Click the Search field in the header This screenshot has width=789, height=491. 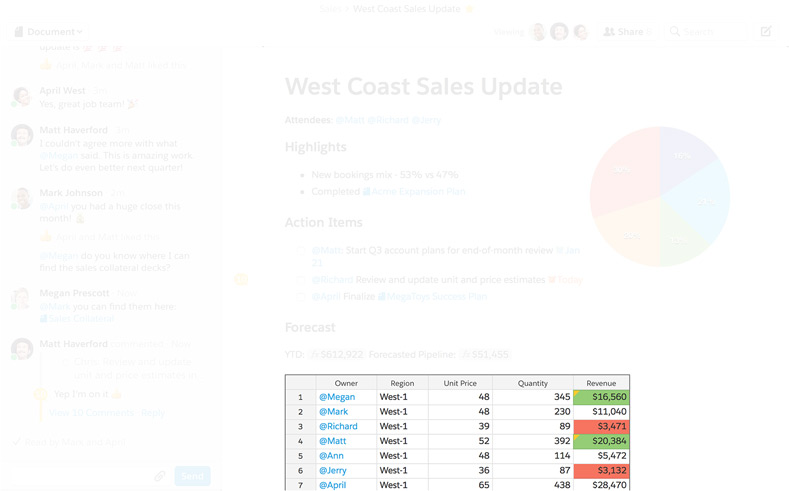tap(710, 32)
